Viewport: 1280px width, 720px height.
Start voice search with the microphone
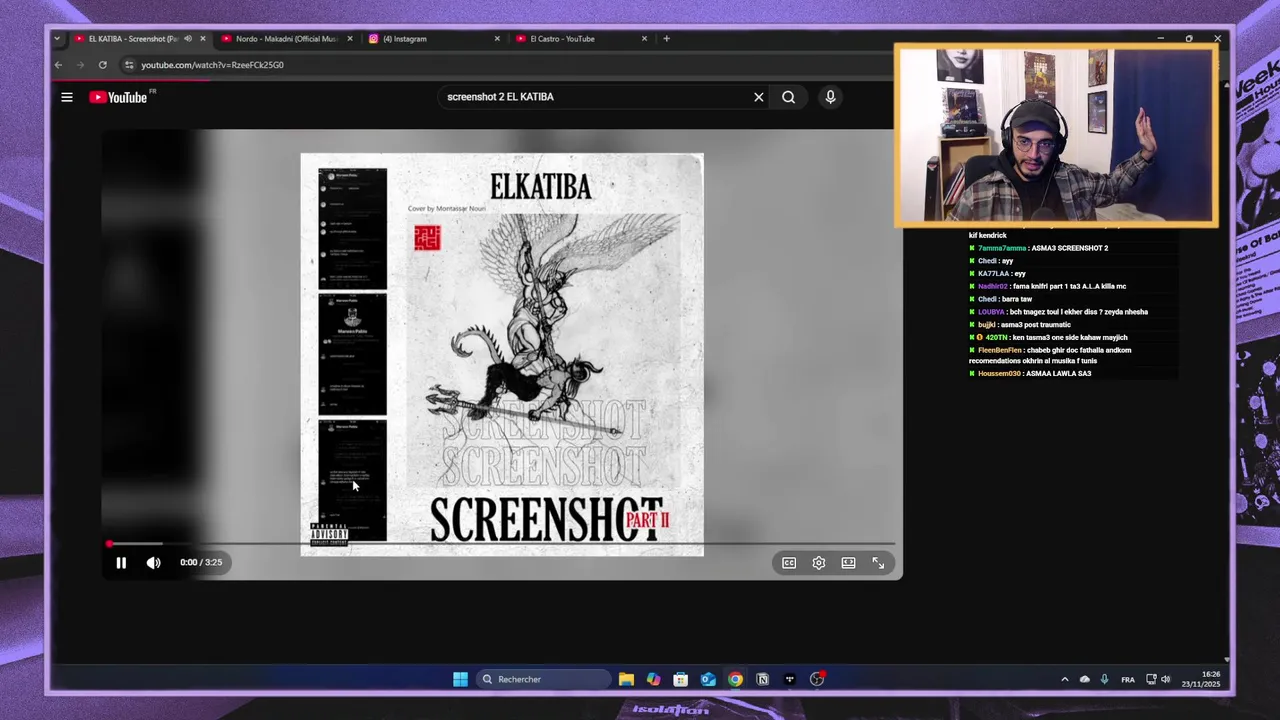pos(830,97)
